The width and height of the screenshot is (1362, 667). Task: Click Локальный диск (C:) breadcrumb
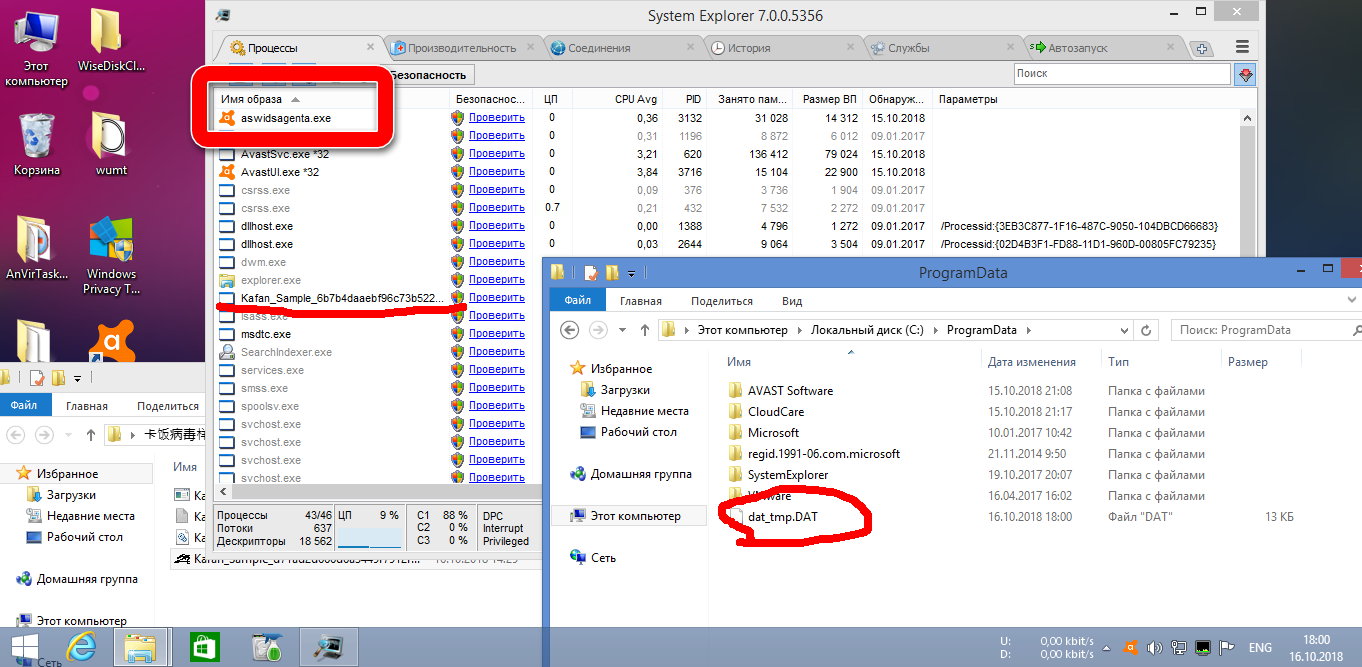[868, 330]
